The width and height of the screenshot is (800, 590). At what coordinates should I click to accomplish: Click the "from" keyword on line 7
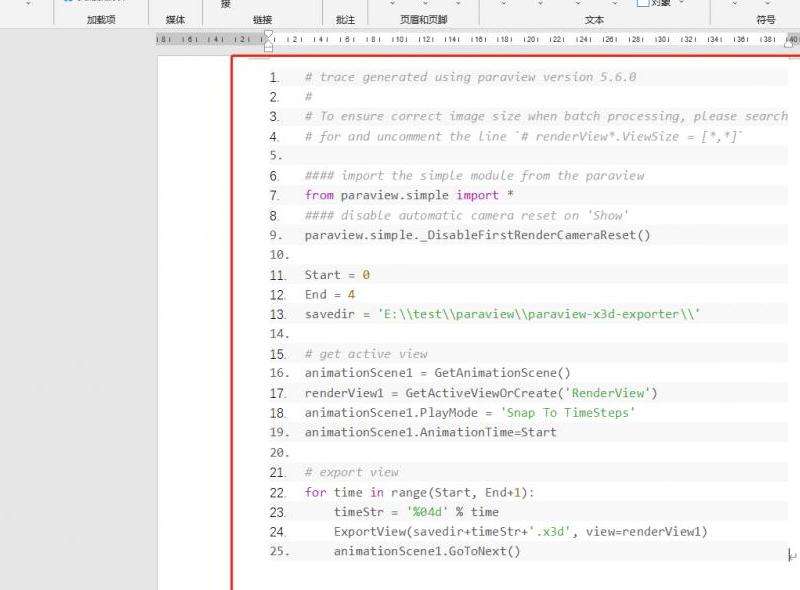tap(319, 195)
